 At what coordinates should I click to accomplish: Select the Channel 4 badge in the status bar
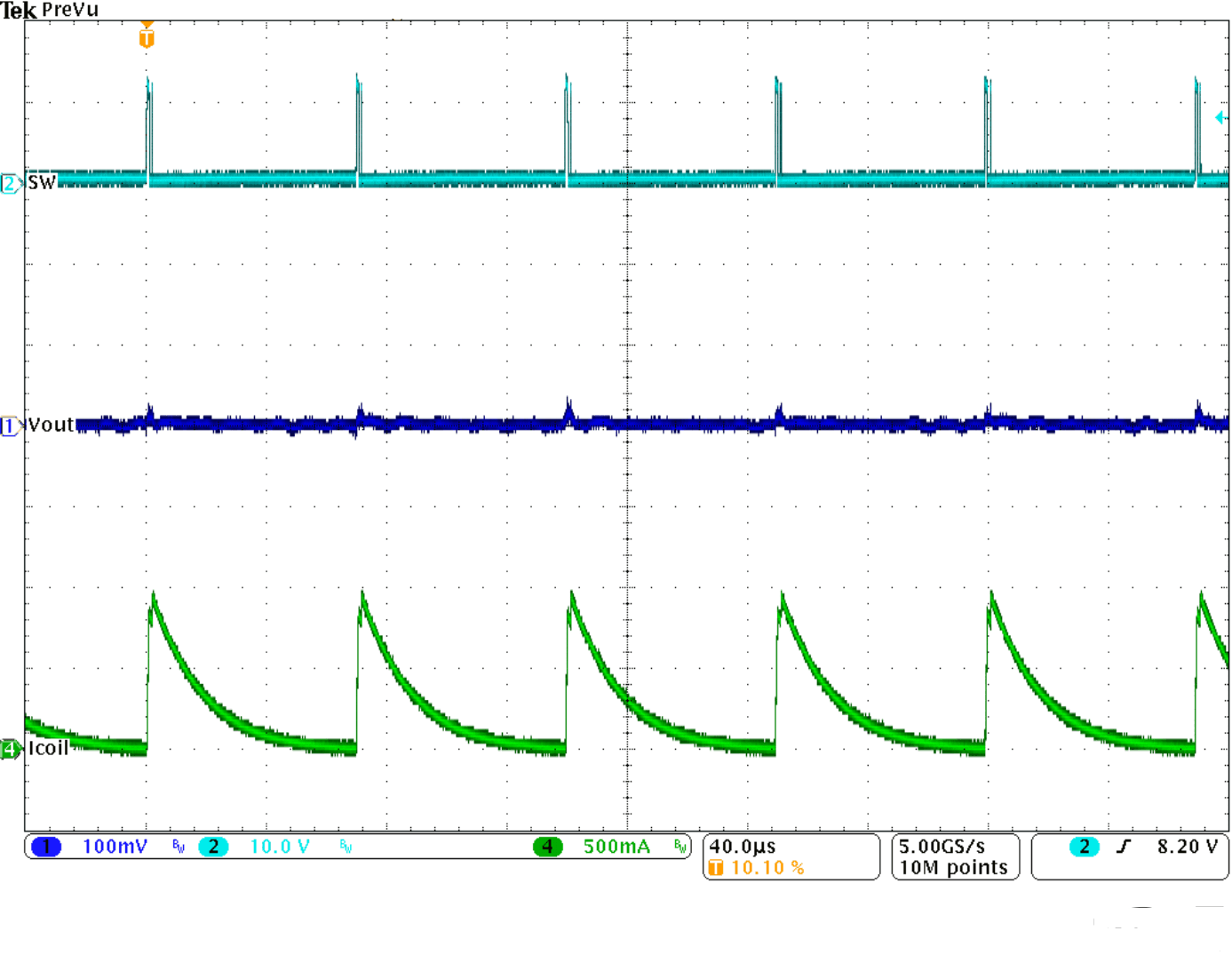click(549, 847)
